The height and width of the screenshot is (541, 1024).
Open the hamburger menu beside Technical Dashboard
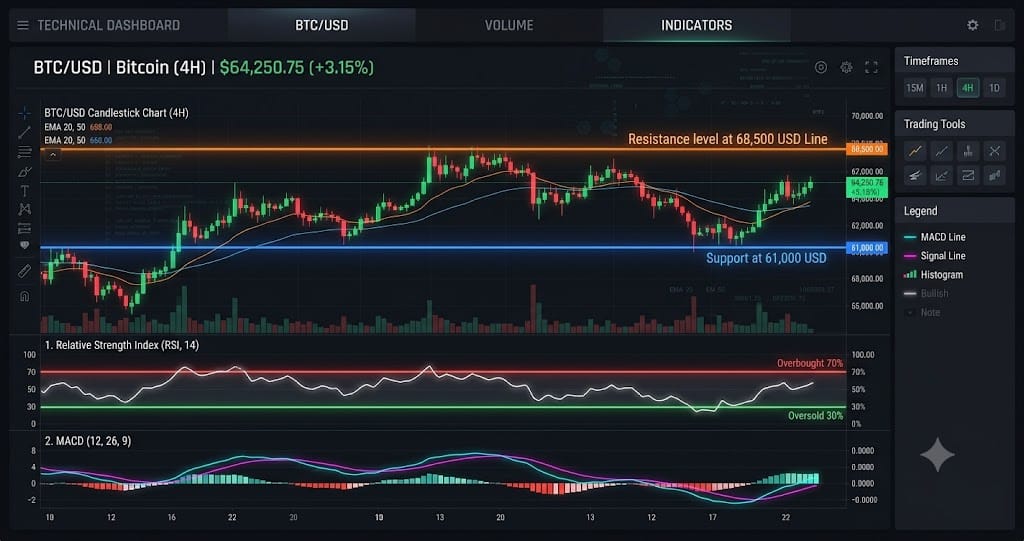23,25
